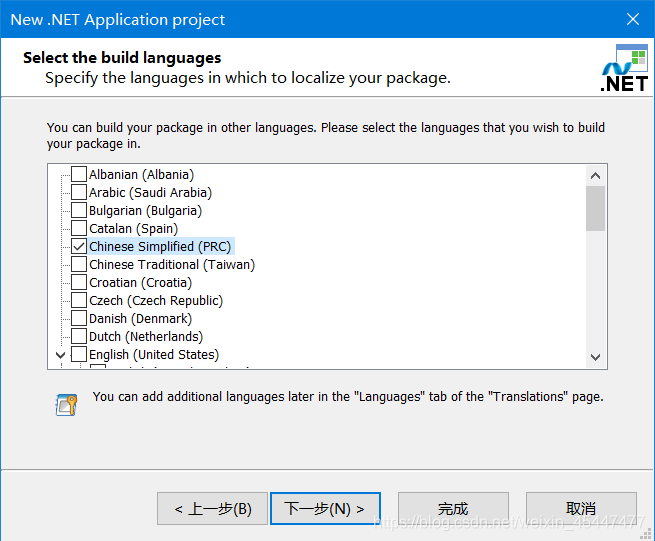This screenshot has height=541, width=655.
Task: Enable the Arabic (Saudi Arabia) checkbox
Action: [x=79, y=192]
